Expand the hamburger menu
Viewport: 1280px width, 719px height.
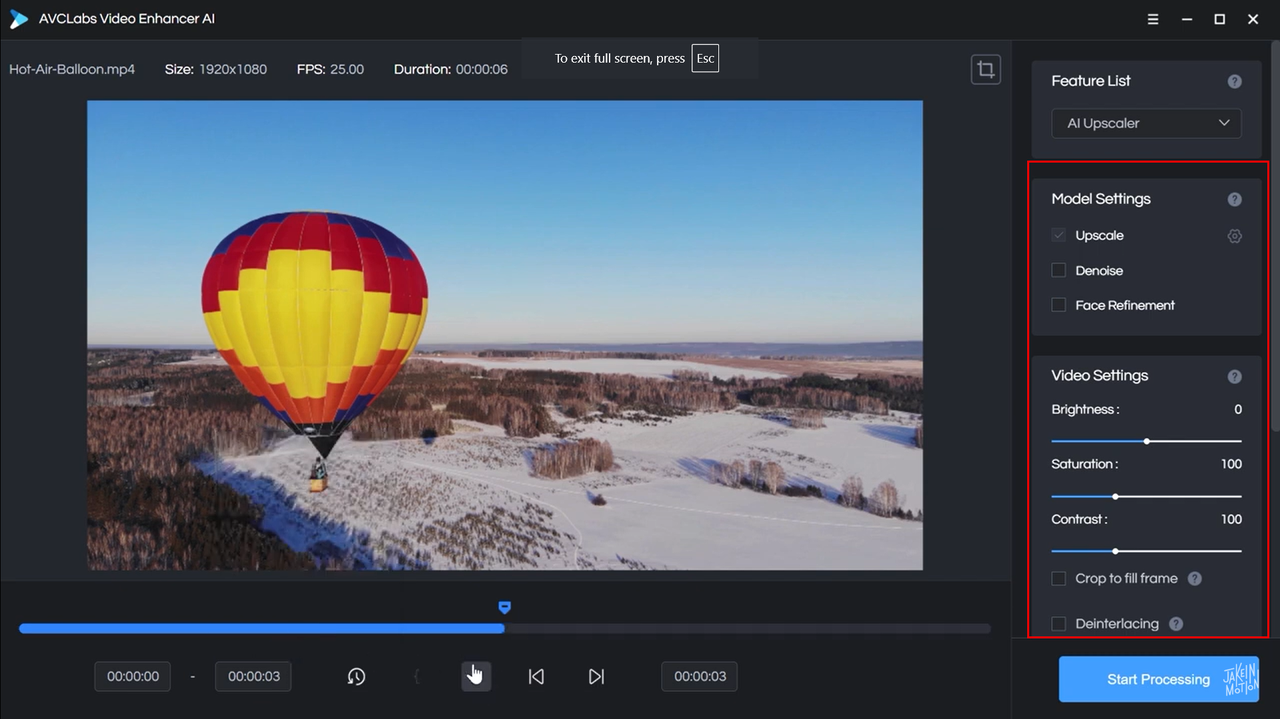[x=1152, y=19]
